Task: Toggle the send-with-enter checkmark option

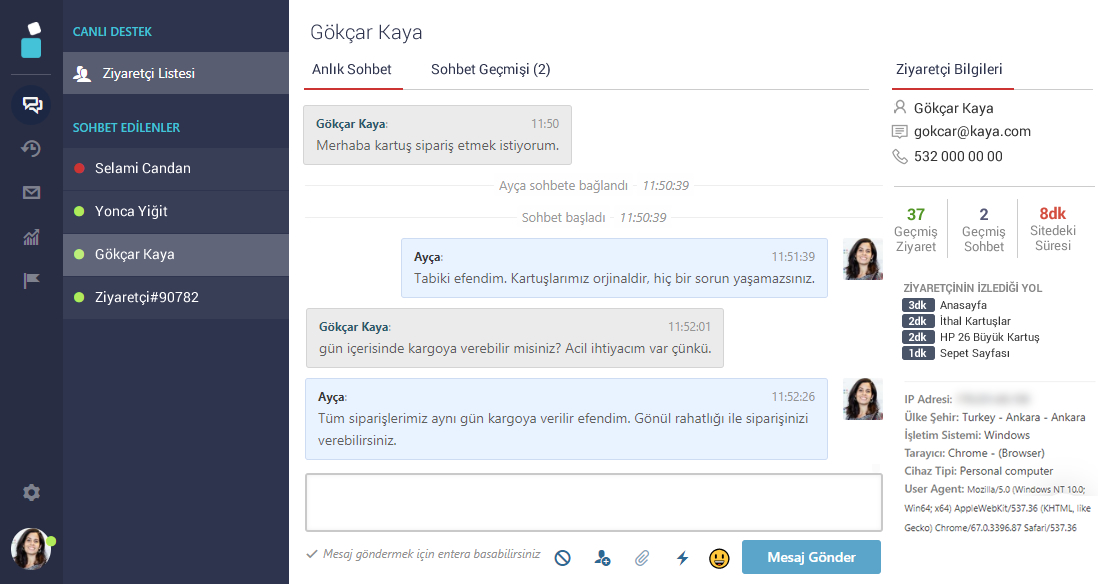Action: pos(312,554)
